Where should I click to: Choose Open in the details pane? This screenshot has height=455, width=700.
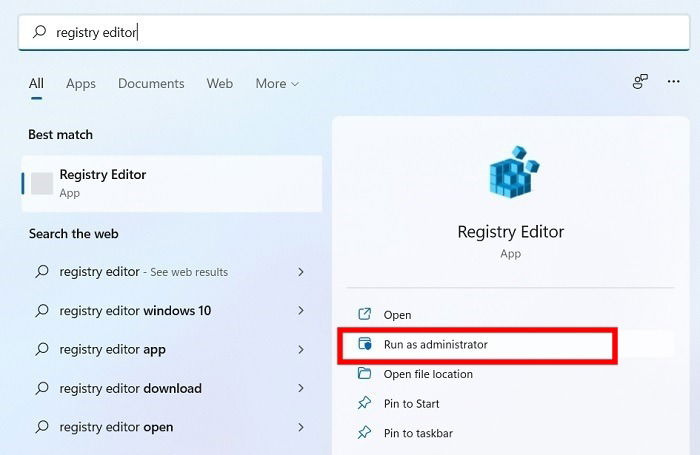pyautogui.click(x=510, y=315)
